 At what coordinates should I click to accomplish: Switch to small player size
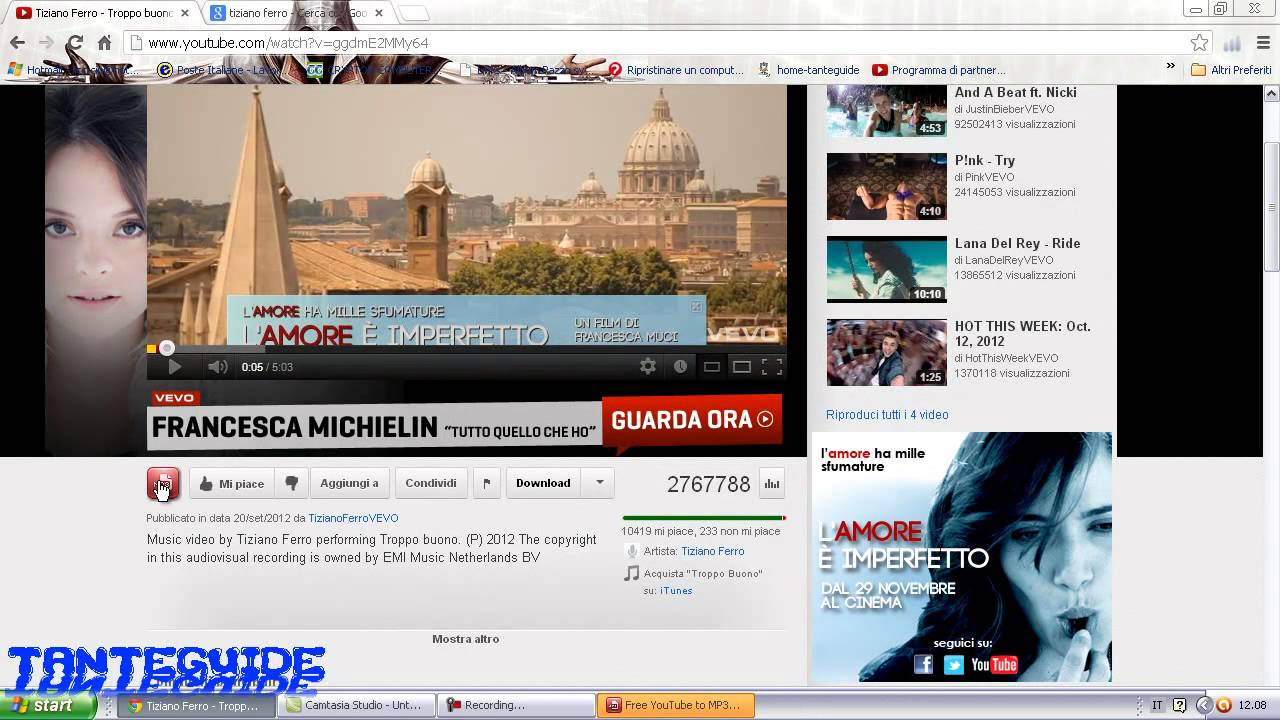click(x=712, y=367)
